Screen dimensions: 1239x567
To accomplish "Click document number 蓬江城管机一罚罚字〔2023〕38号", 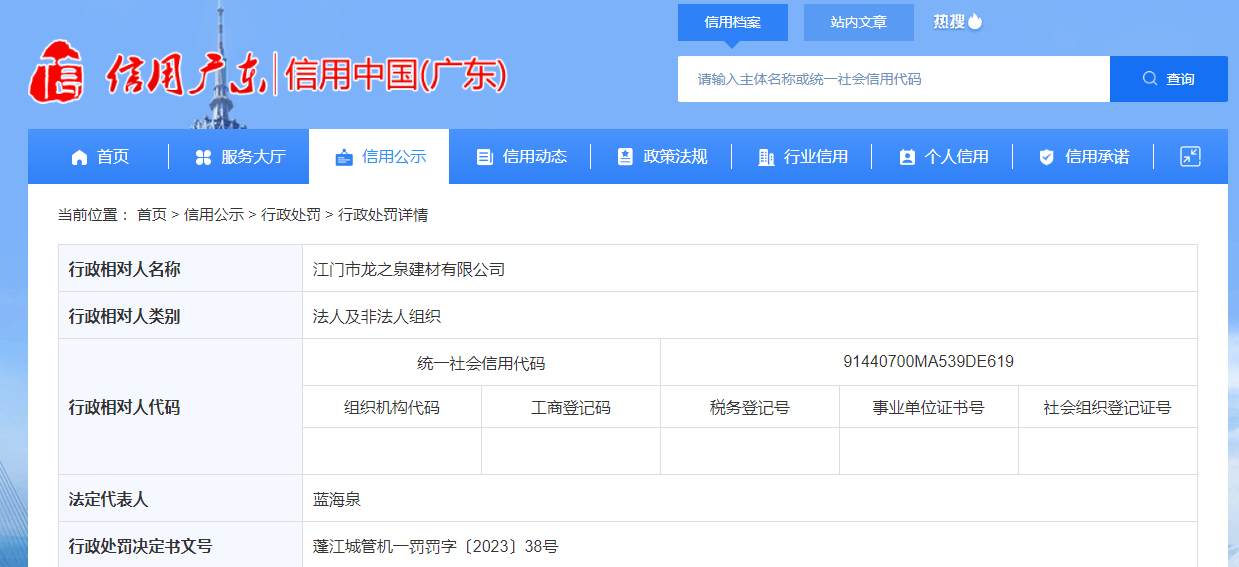I will coord(435,546).
